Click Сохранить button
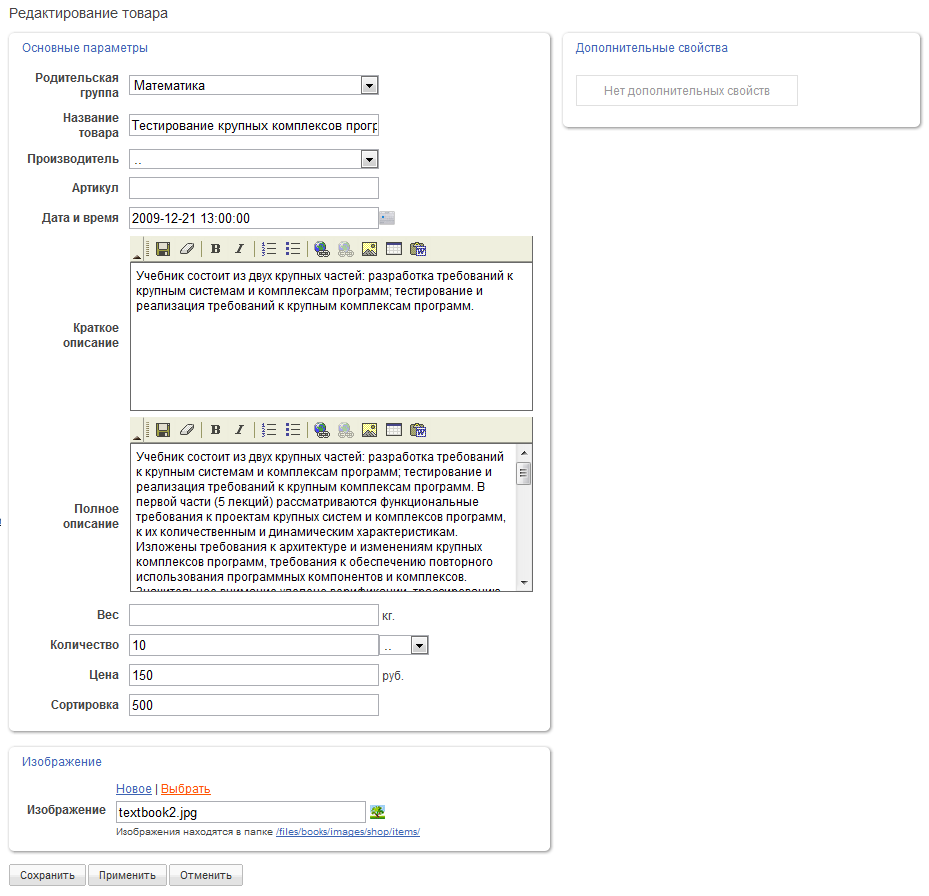This screenshot has height=896, width=929. click(47, 875)
